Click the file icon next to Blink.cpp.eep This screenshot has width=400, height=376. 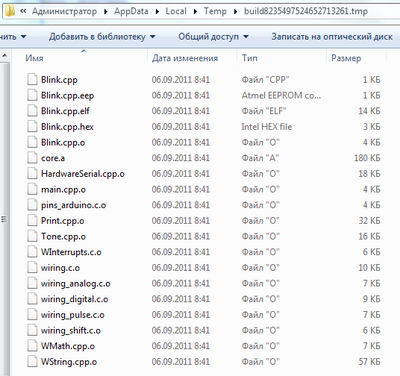(32, 95)
